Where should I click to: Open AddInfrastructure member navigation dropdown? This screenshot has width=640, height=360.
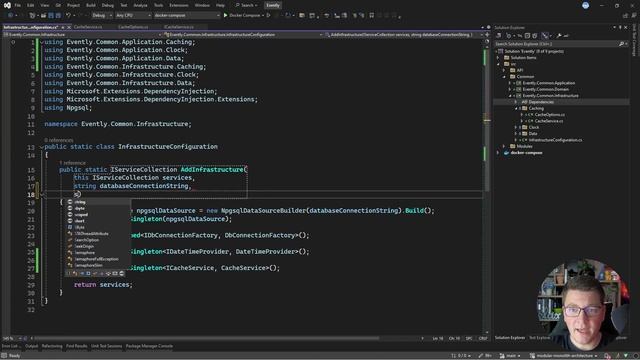(x=404, y=35)
